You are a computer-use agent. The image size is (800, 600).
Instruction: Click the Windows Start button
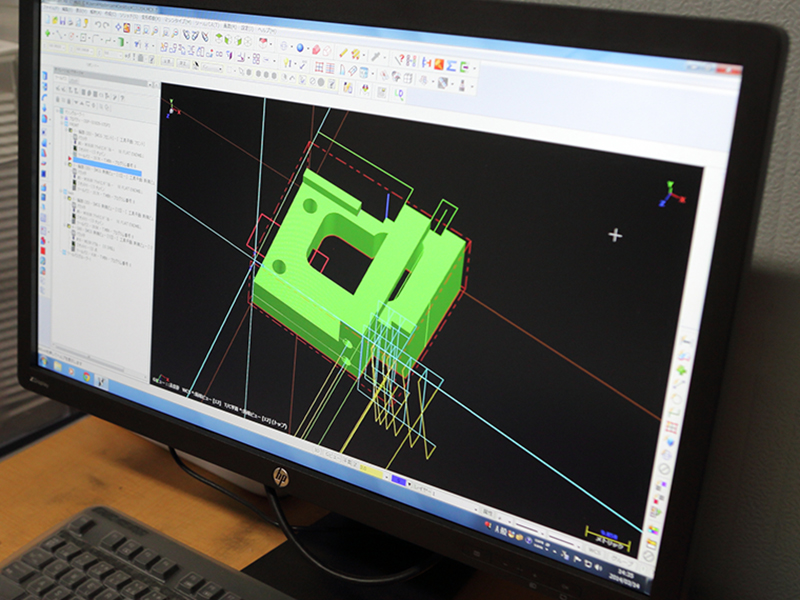click(x=44, y=361)
